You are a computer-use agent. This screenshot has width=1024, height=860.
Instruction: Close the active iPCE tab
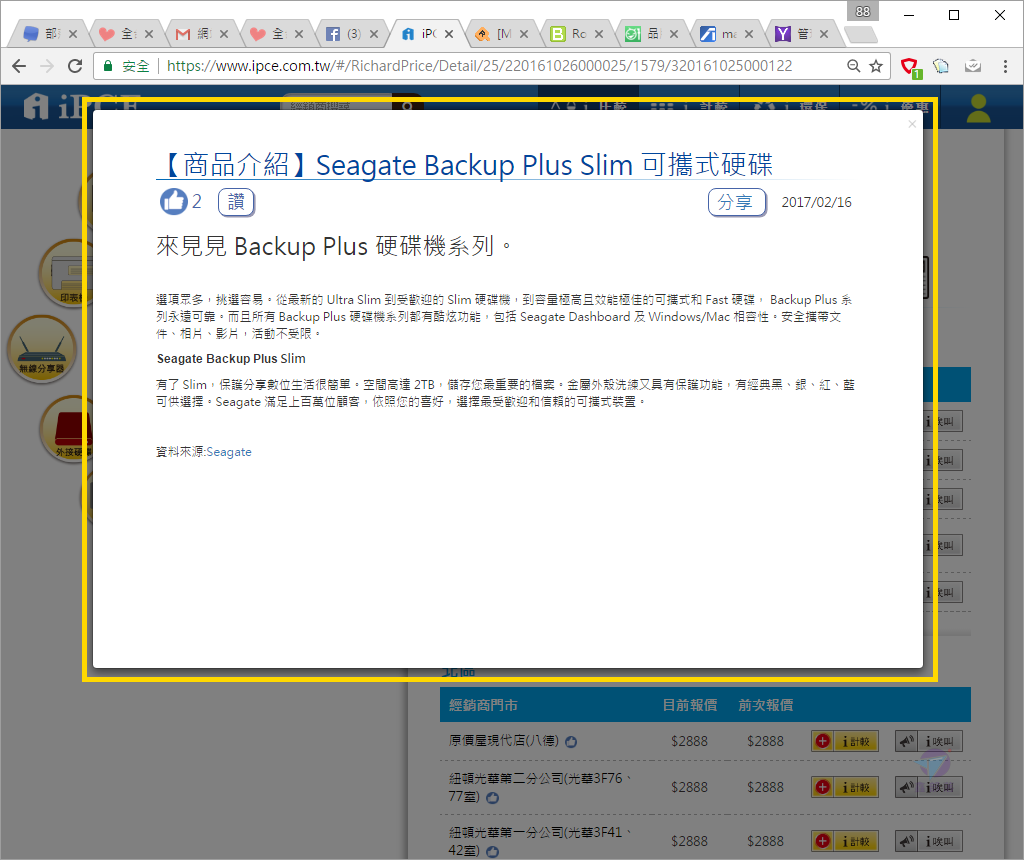(x=449, y=34)
